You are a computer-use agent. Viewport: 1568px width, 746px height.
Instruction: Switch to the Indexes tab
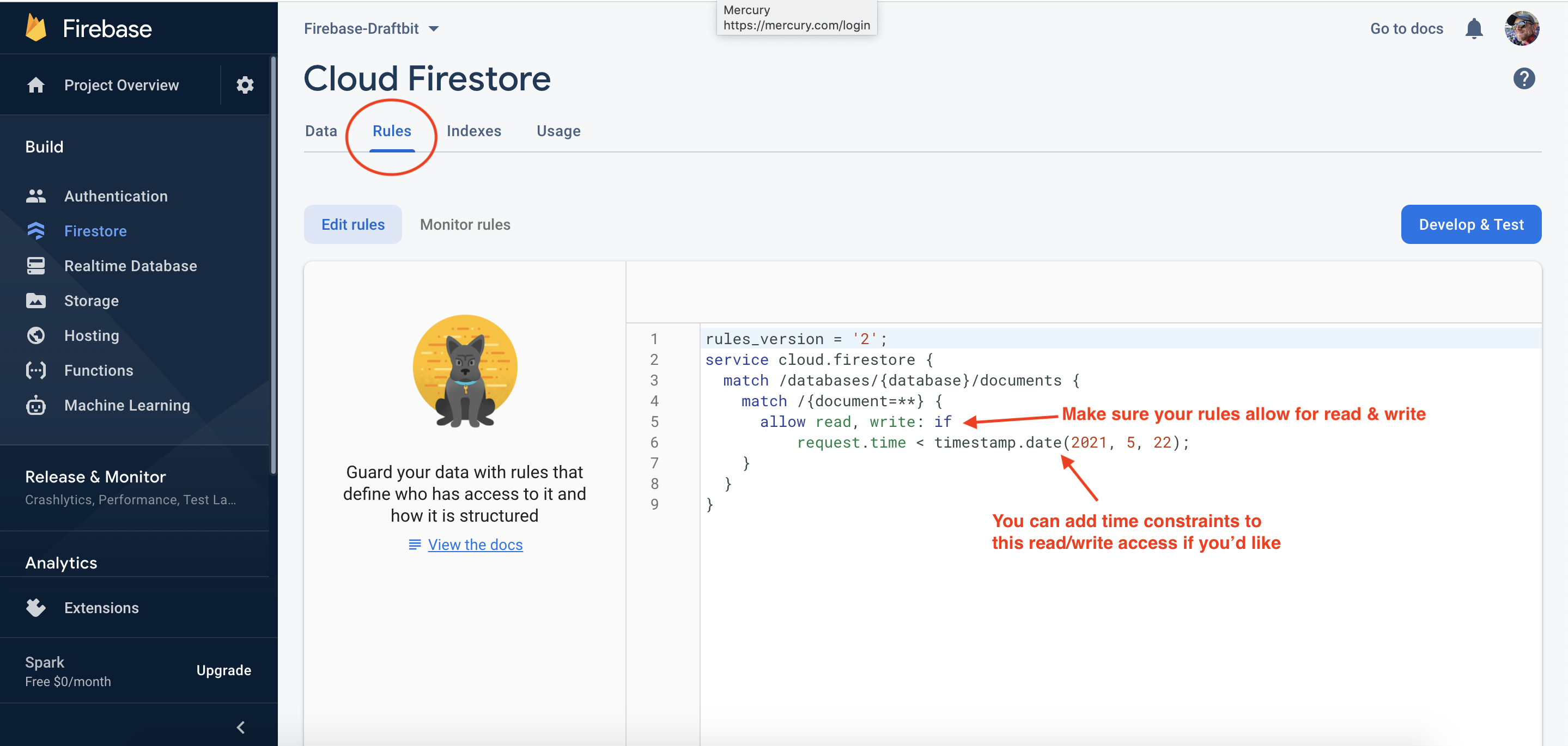[473, 131]
